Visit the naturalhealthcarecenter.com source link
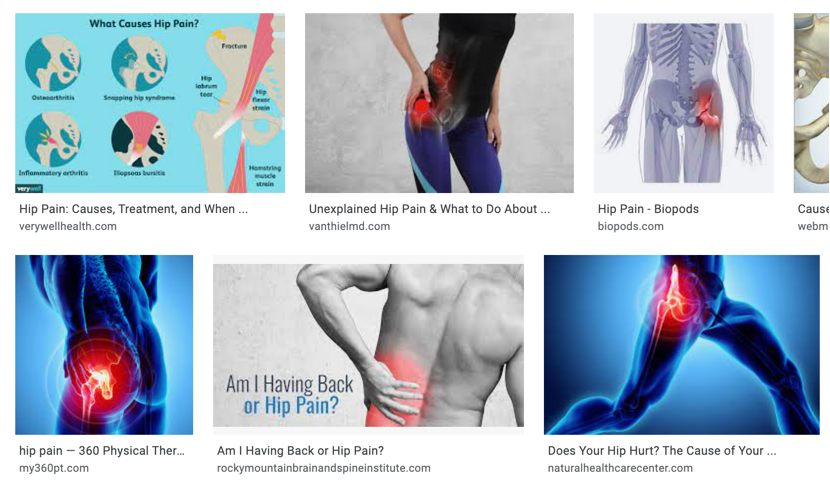Viewport: 830px width, 486px height. (x=620, y=468)
